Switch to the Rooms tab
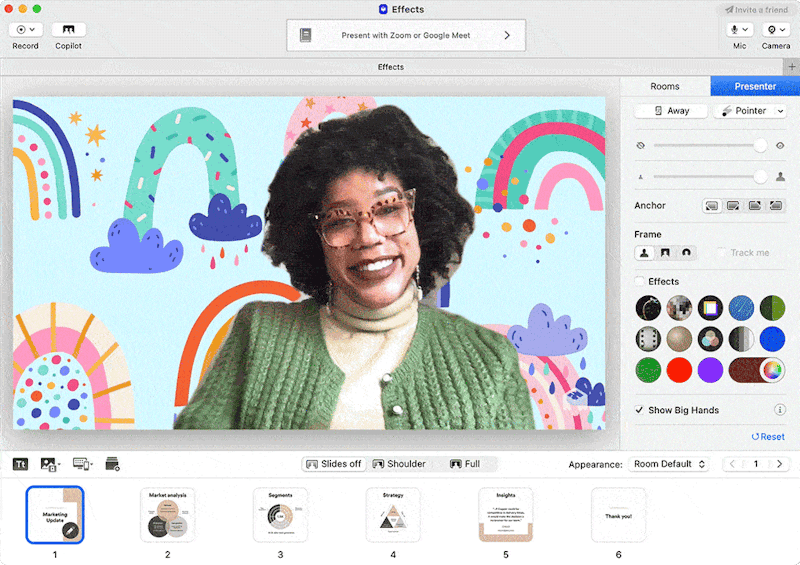 tap(665, 86)
